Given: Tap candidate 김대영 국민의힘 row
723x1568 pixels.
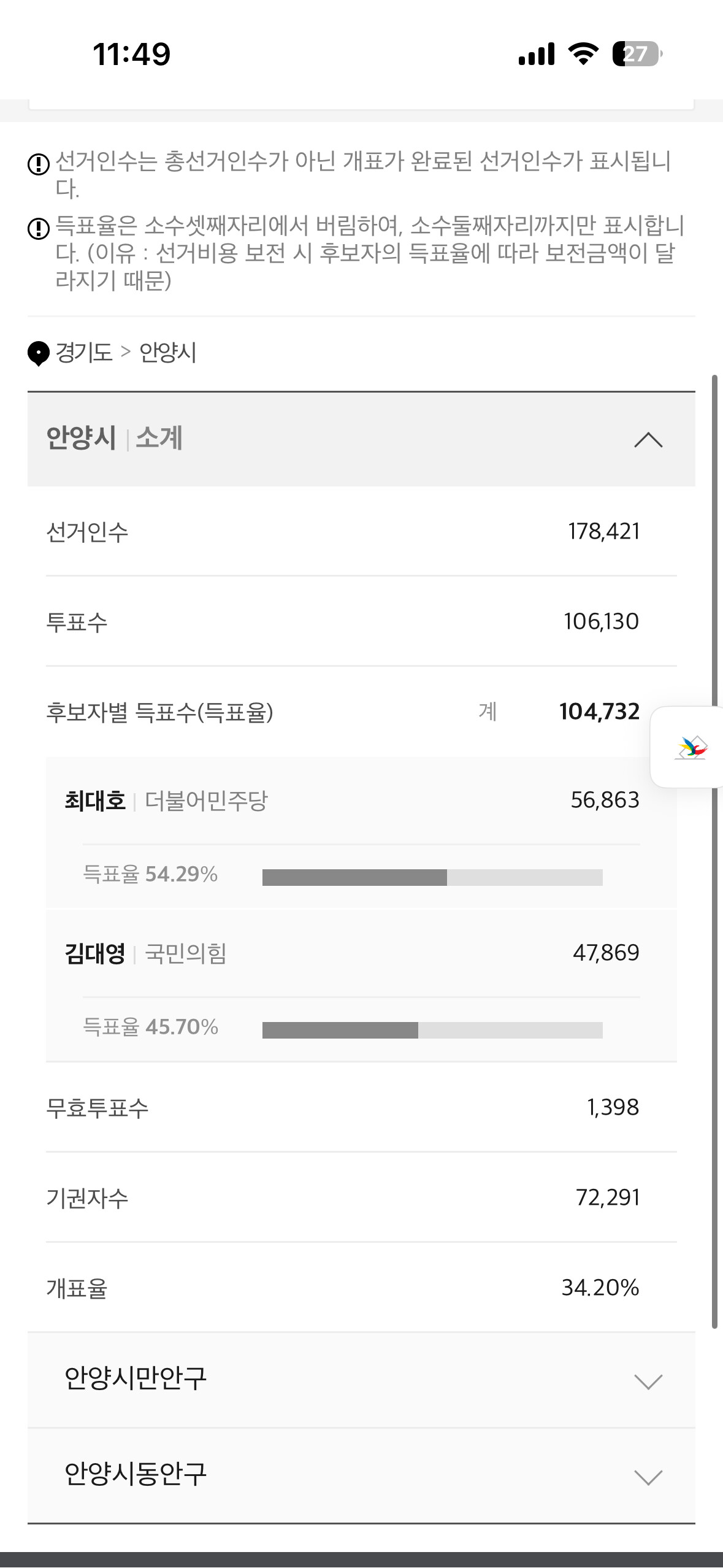Looking at the screenshot, I should [361, 953].
